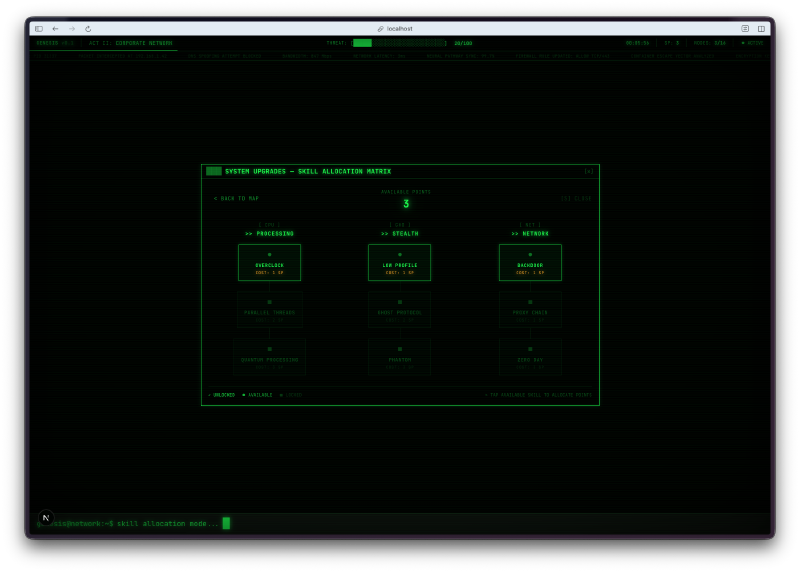This screenshot has height=572, width=800.
Task: Close the skill matrix with [x]
Action: pos(589,171)
